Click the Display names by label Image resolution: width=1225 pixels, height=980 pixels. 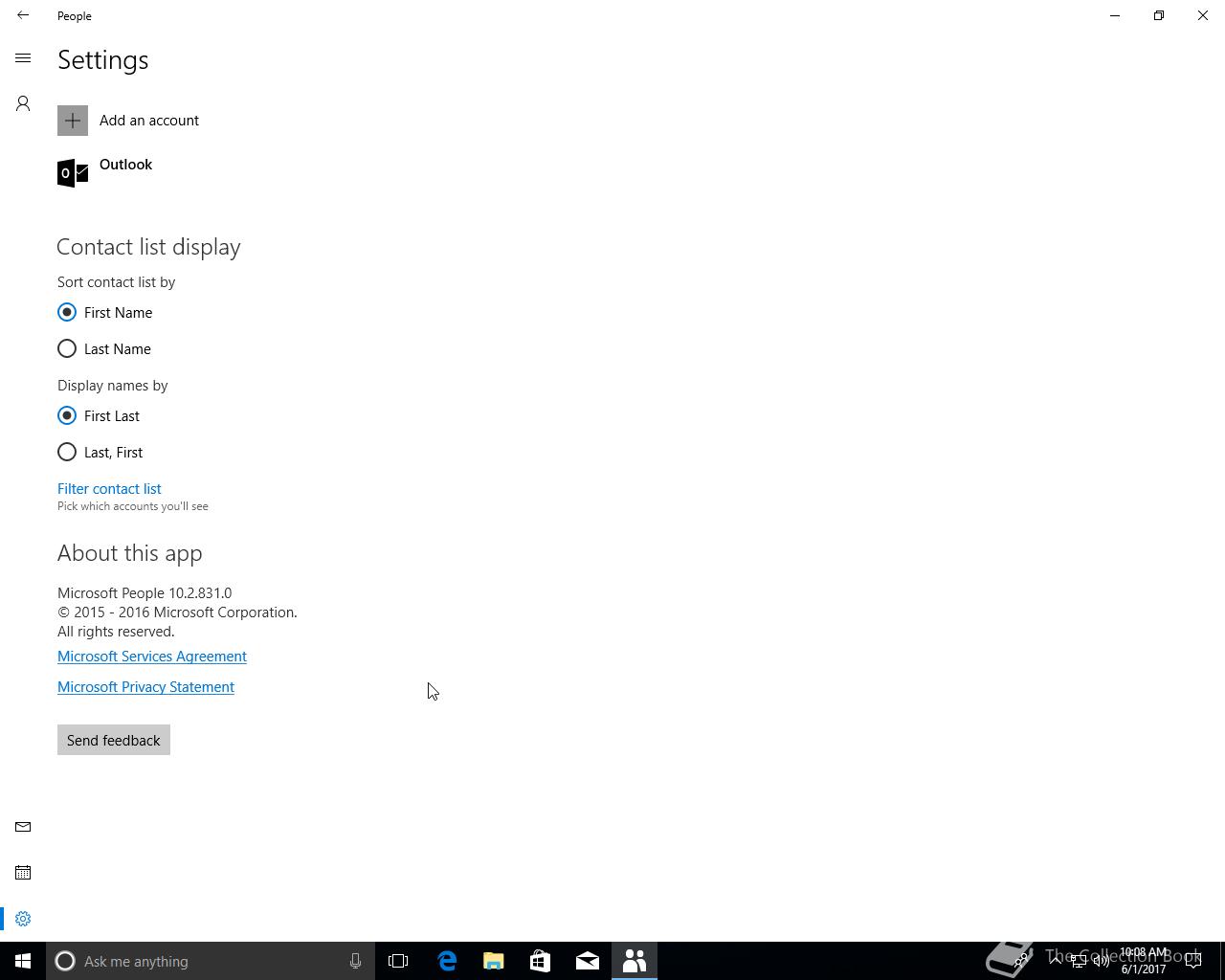(x=113, y=386)
